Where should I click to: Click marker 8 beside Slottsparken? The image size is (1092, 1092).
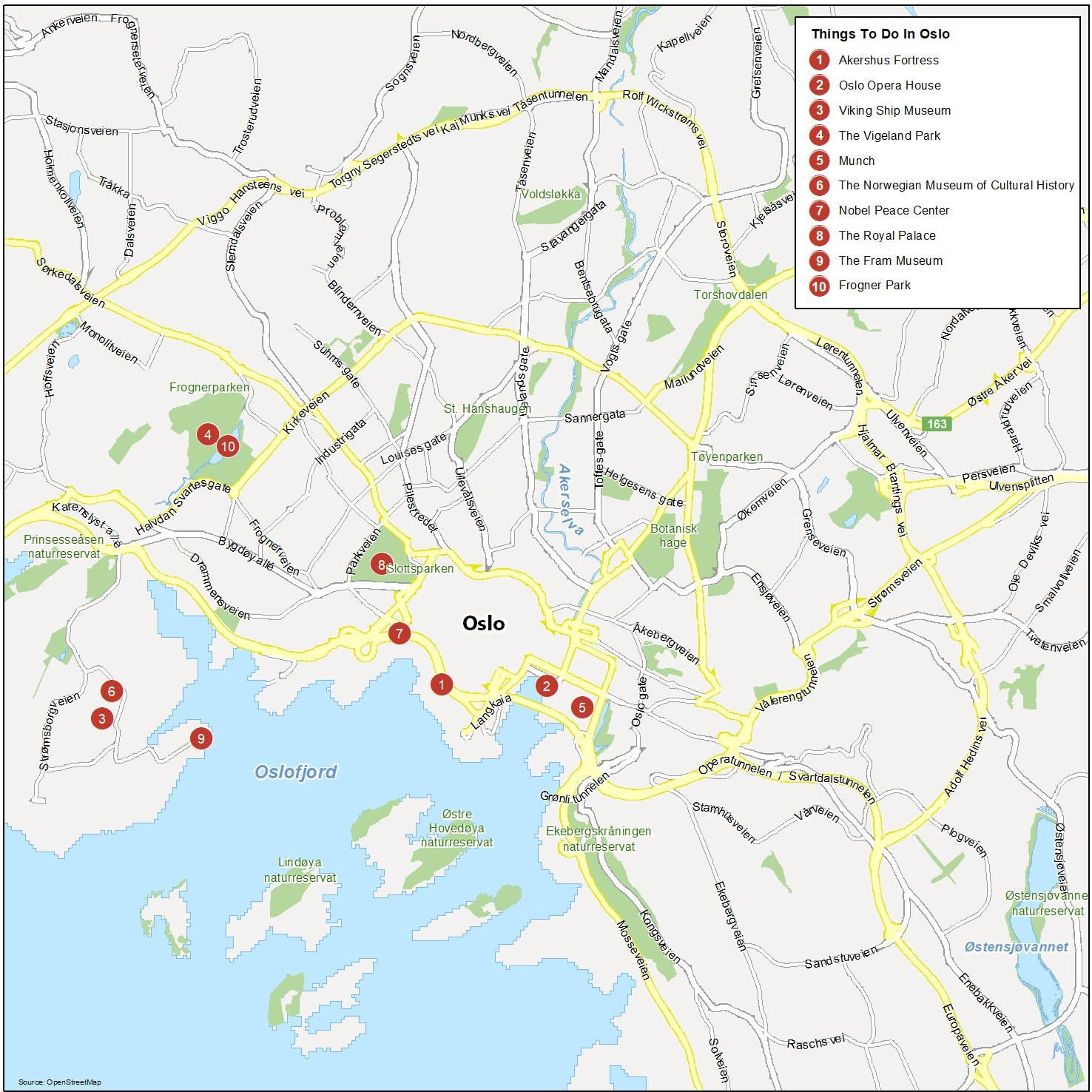coord(380,564)
